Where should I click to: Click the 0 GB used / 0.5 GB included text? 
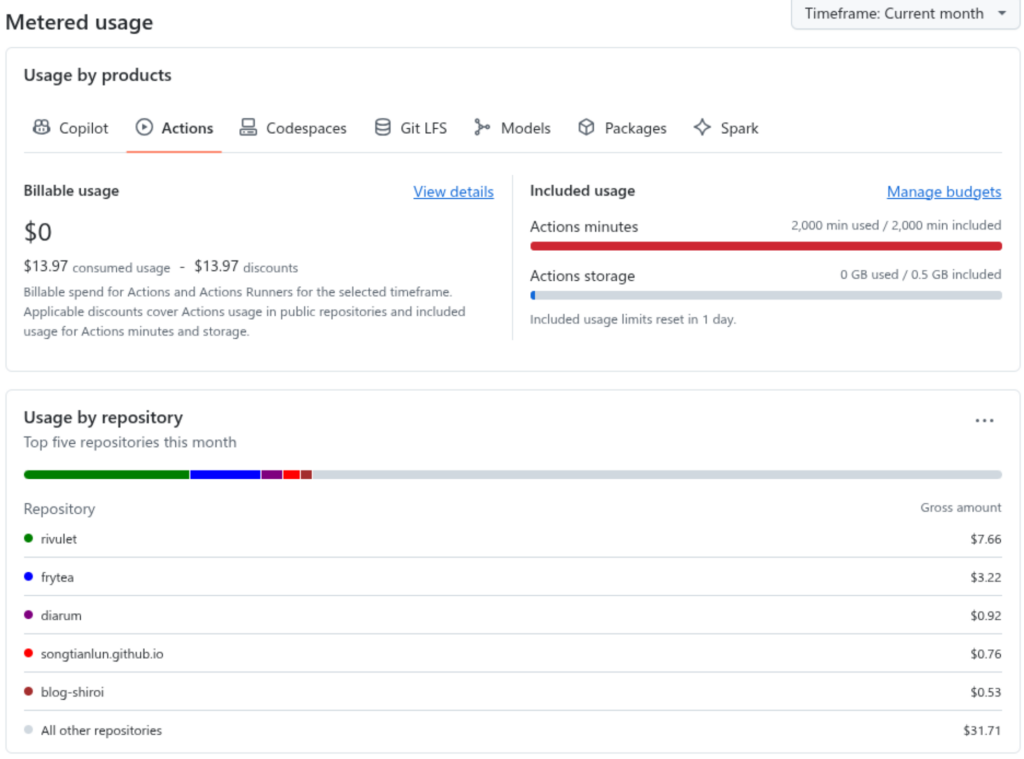(920, 274)
